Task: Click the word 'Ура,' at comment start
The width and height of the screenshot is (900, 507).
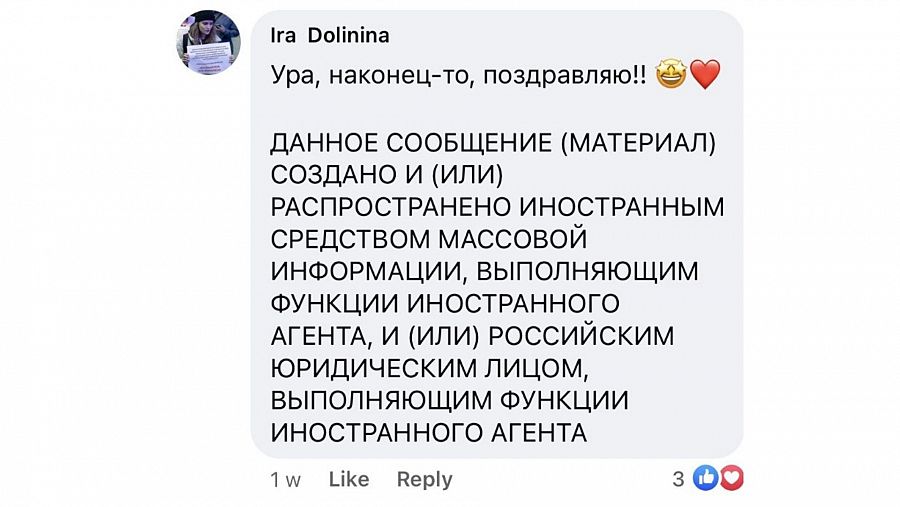Action: [296, 76]
